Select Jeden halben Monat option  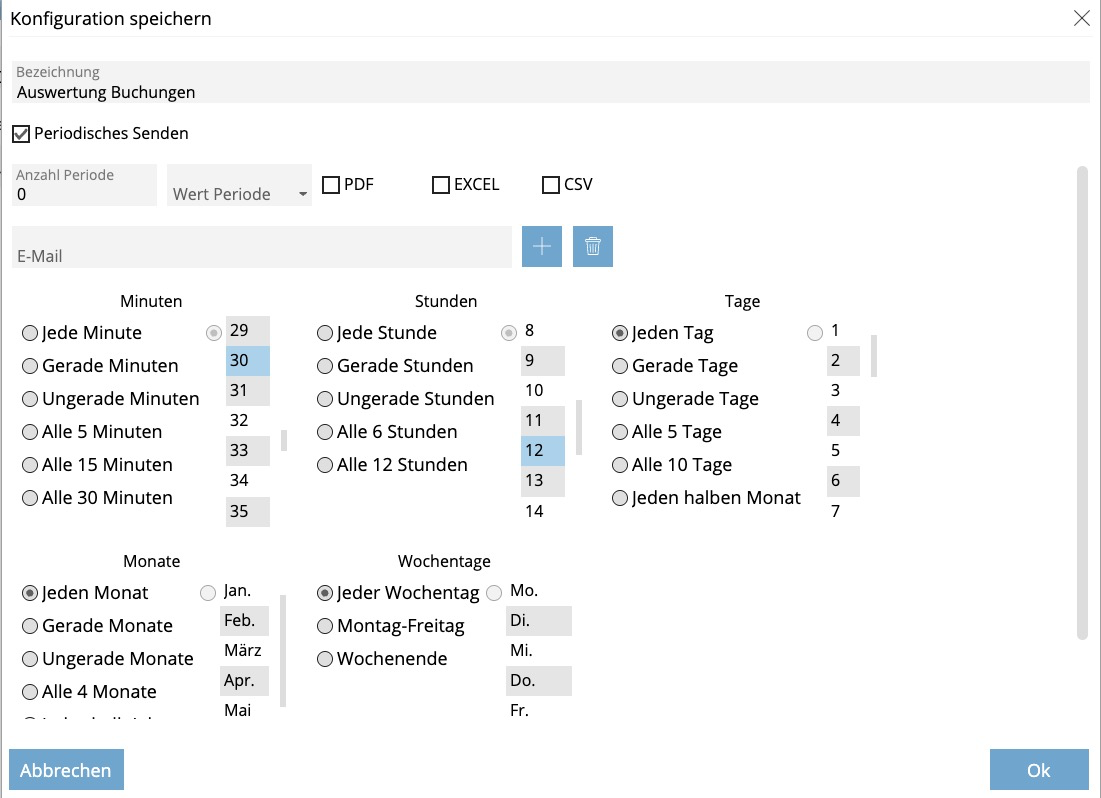click(x=620, y=498)
